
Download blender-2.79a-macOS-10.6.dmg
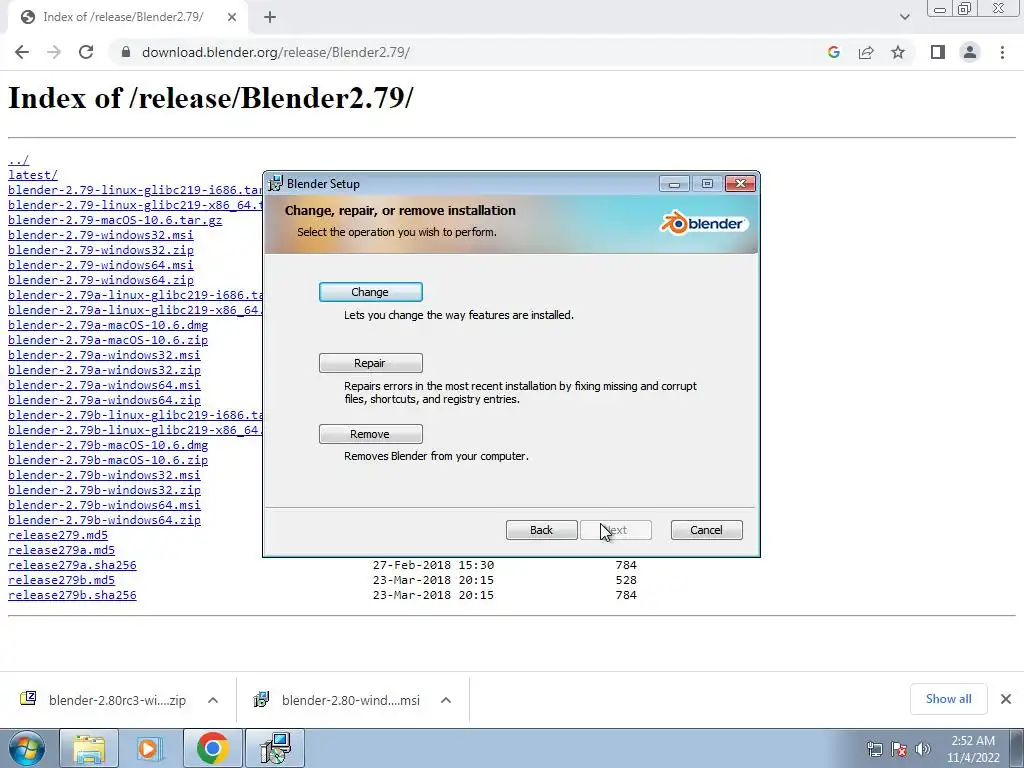tap(108, 325)
